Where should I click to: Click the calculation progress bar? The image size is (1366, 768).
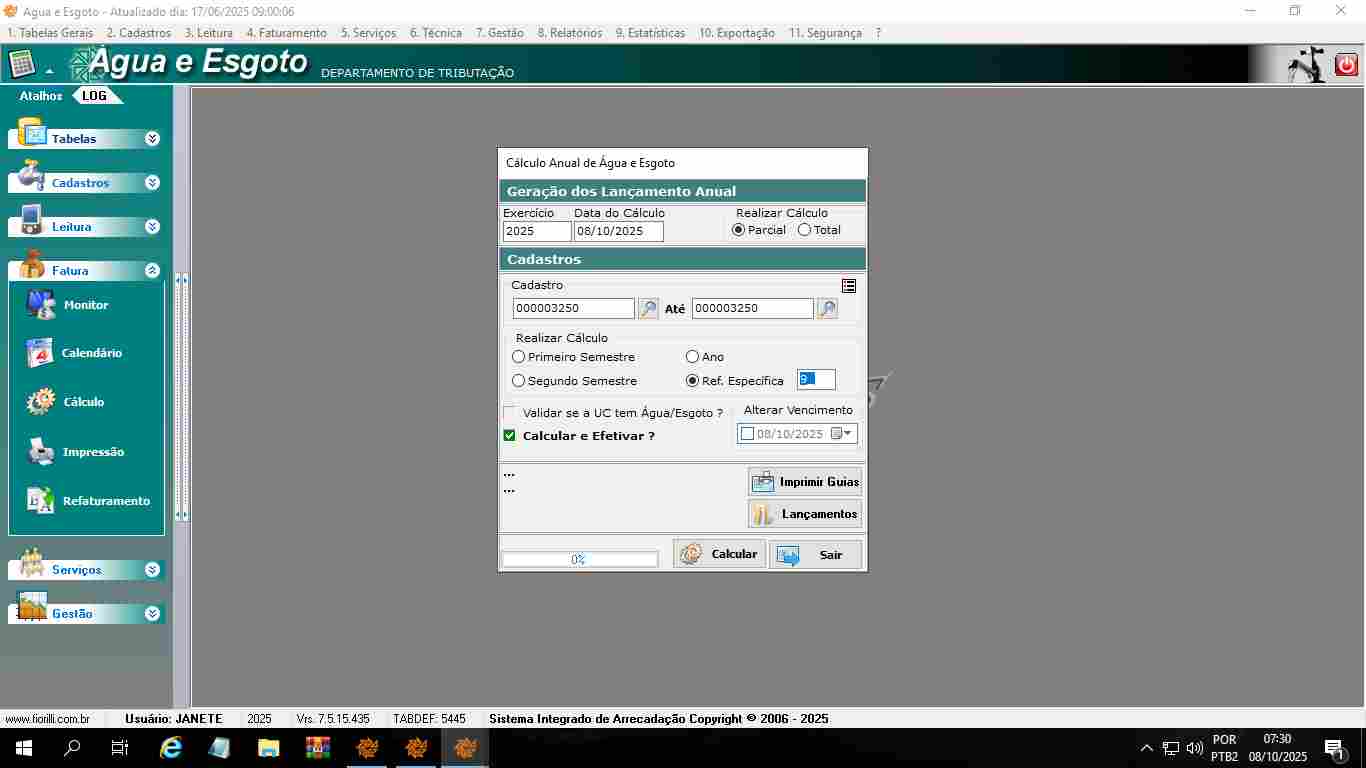579,560
